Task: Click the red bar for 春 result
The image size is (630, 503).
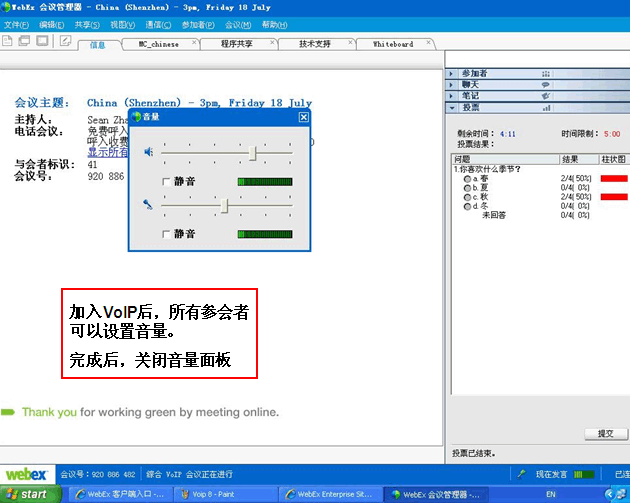Action: [614, 178]
